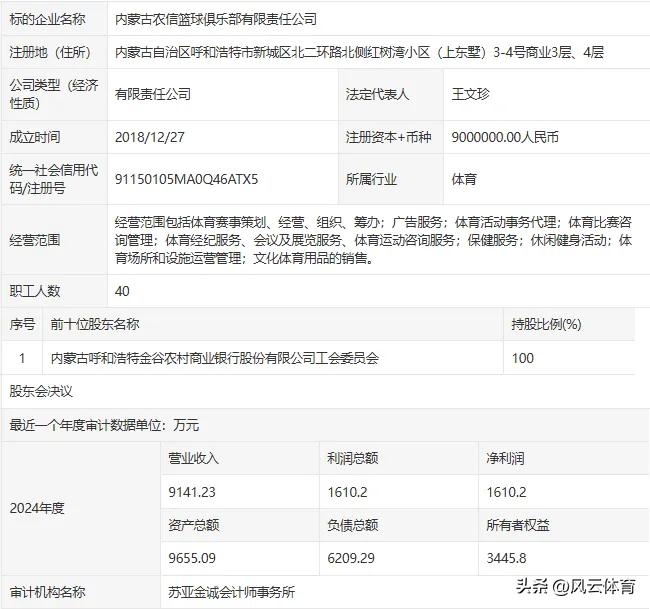Click the 序号 column header
650x609 pixels.
tap(22, 324)
